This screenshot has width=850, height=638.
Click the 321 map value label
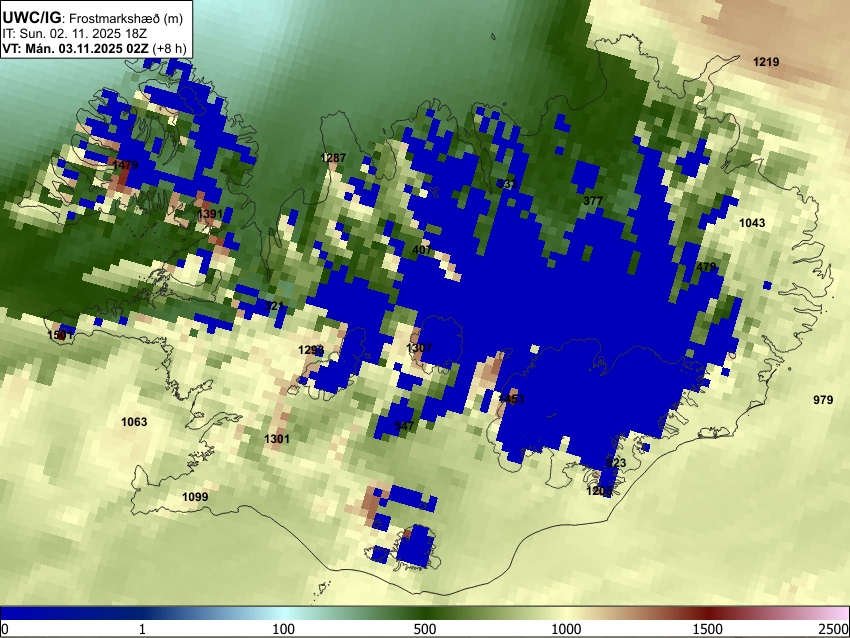(274, 306)
